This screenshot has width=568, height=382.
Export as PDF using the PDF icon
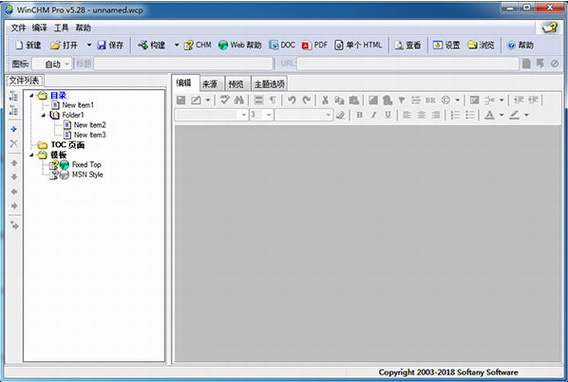(x=306, y=45)
